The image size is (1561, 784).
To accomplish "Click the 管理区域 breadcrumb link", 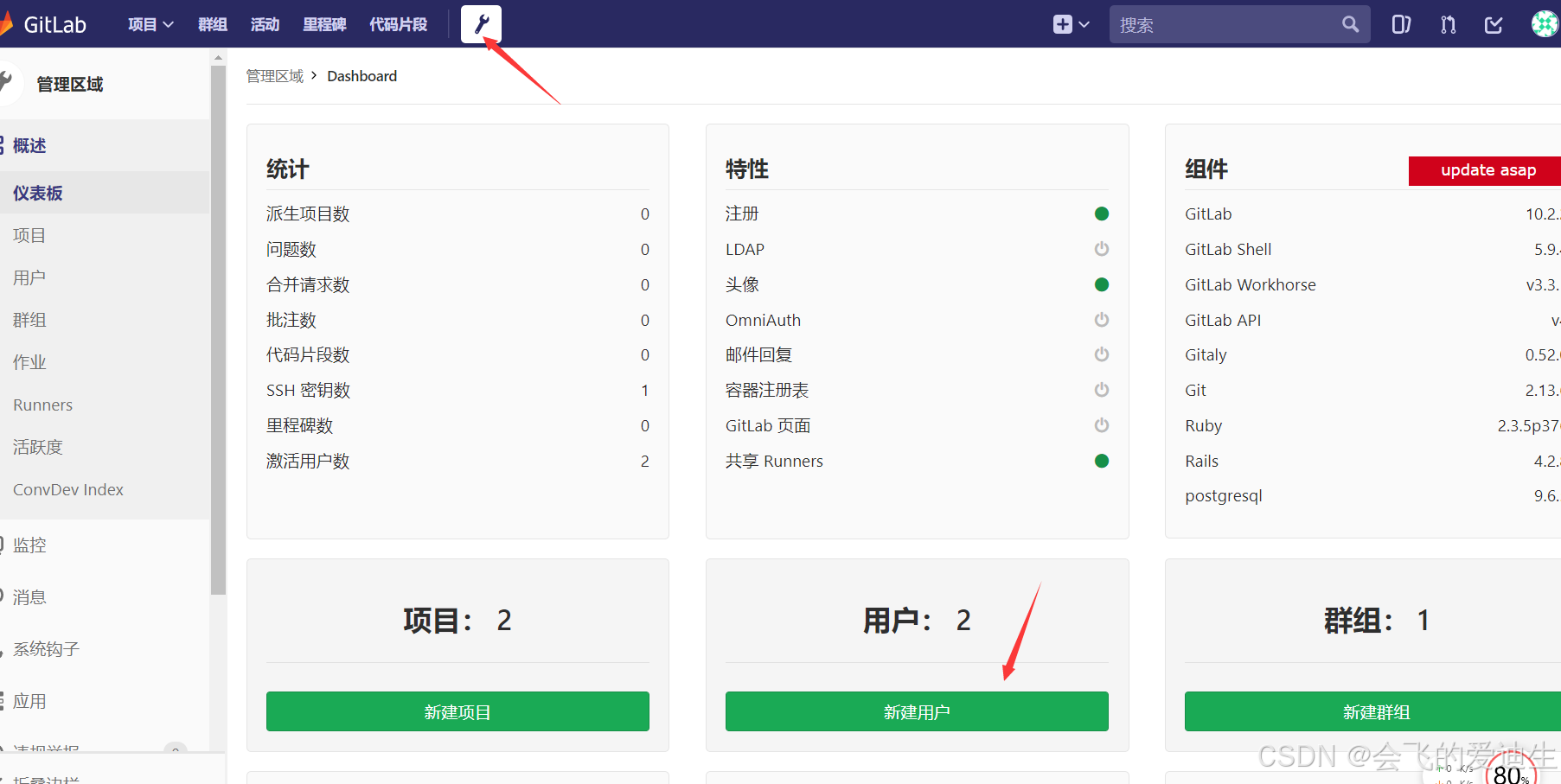I will coord(275,76).
